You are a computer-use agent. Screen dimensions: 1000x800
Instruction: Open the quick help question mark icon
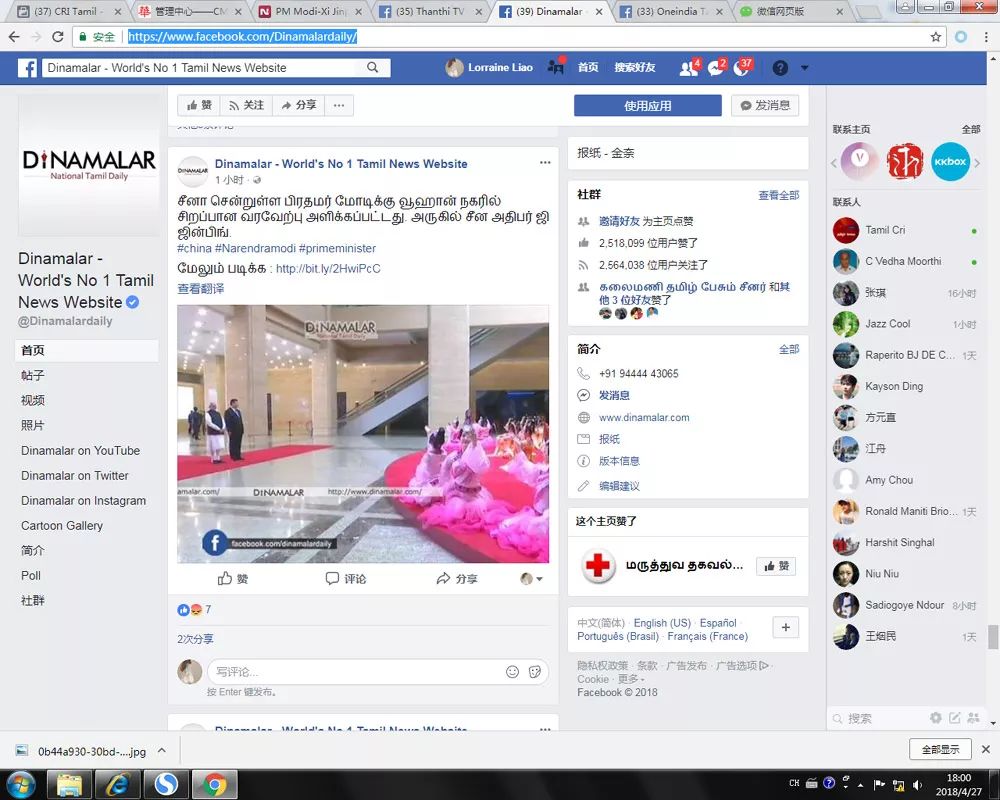(x=780, y=68)
